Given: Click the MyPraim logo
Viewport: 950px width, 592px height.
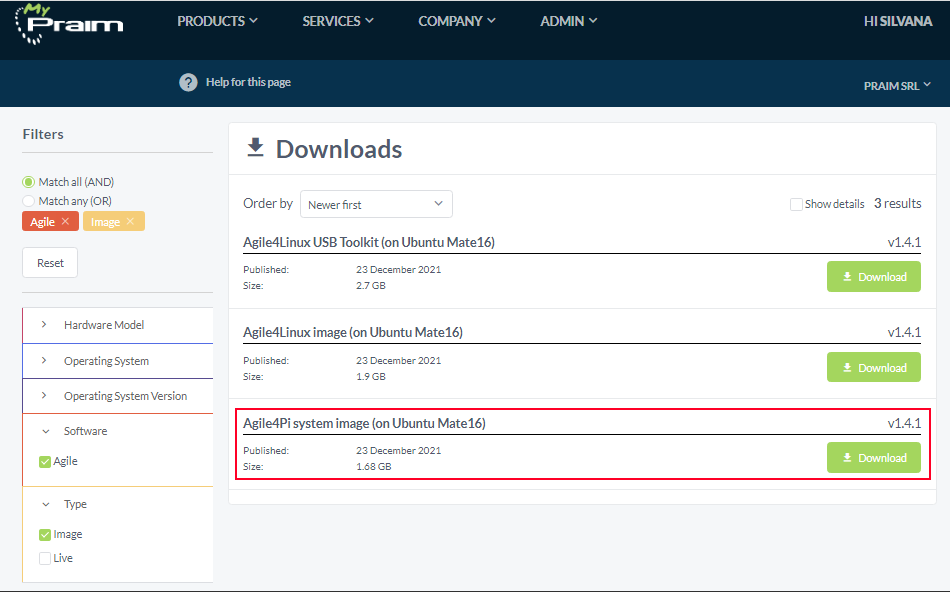Looking at the screenshot, I should point(68,24).
